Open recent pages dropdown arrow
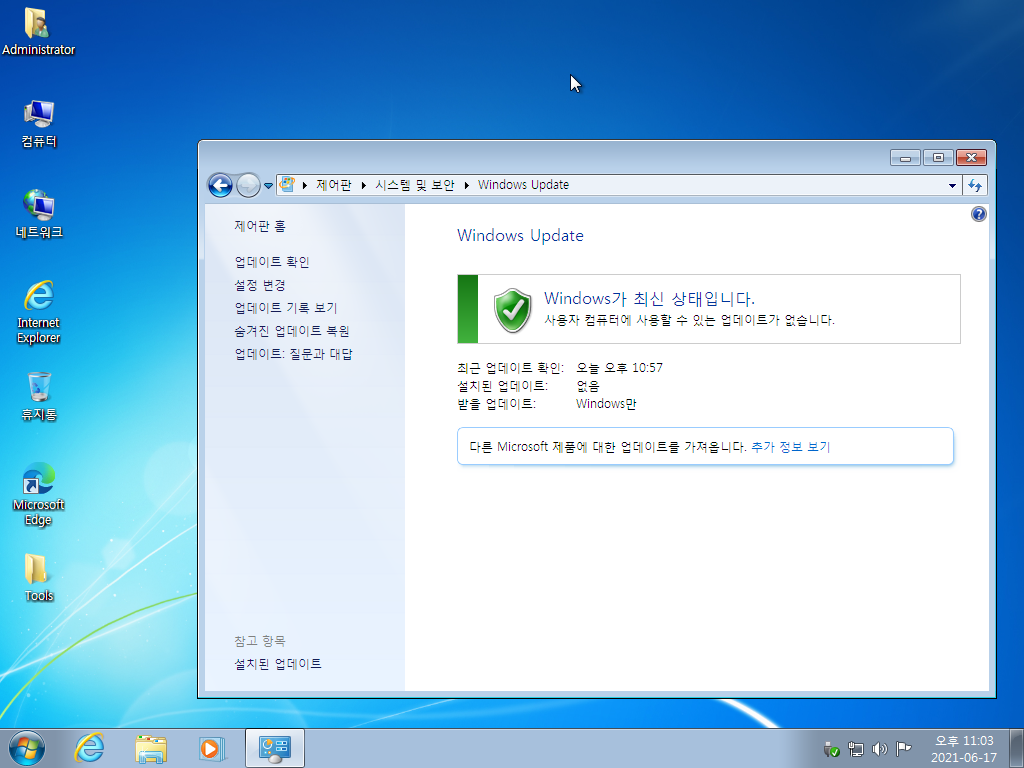 268,186
